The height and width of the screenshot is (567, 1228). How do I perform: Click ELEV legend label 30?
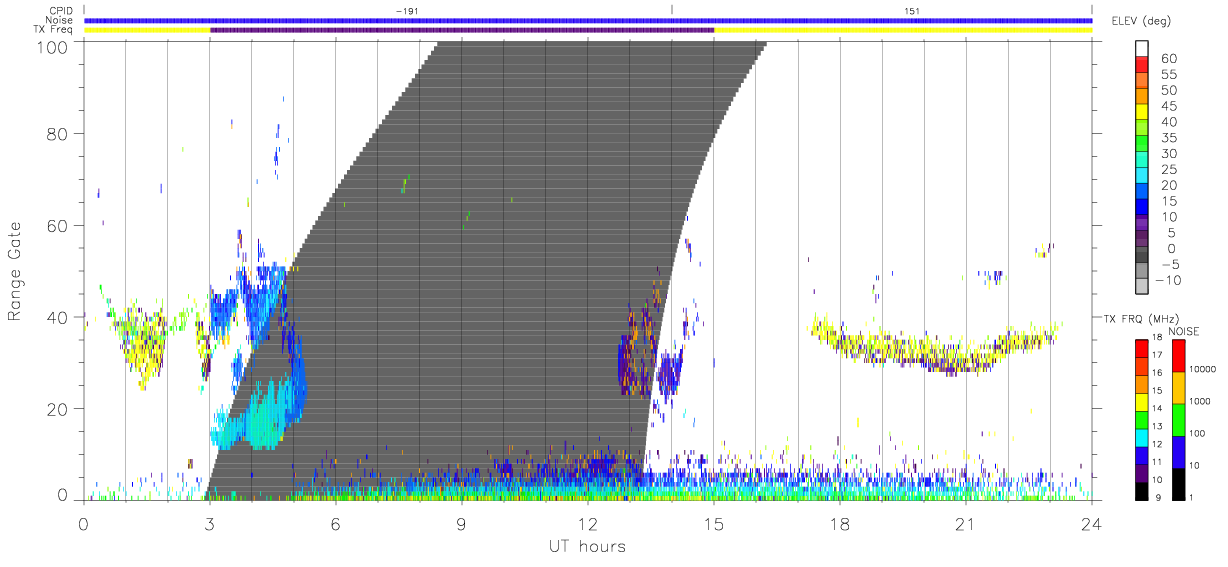(x=1169, y=153)
